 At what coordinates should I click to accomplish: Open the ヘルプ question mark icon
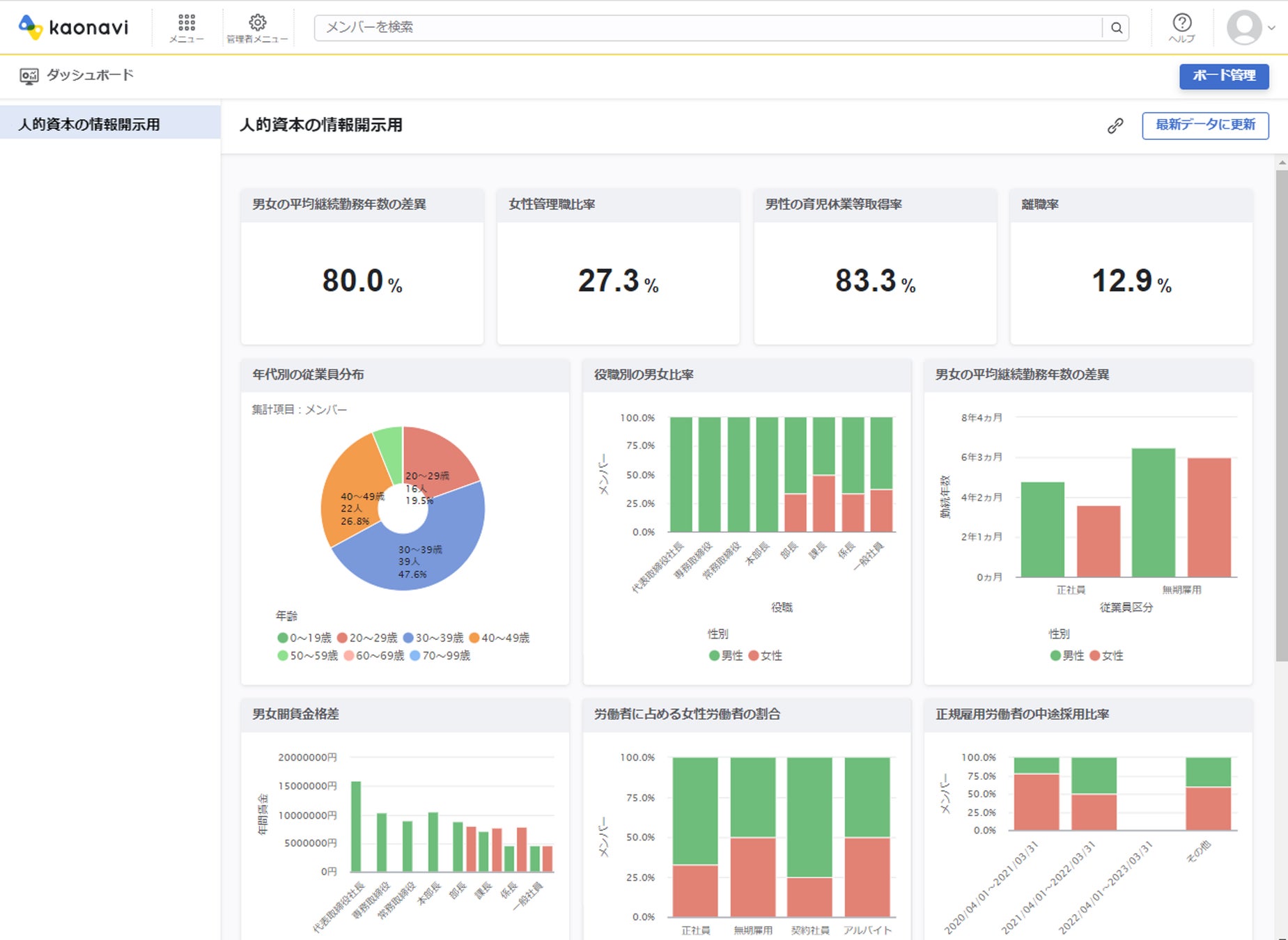pyautogui.click(x=1181, y=24)
